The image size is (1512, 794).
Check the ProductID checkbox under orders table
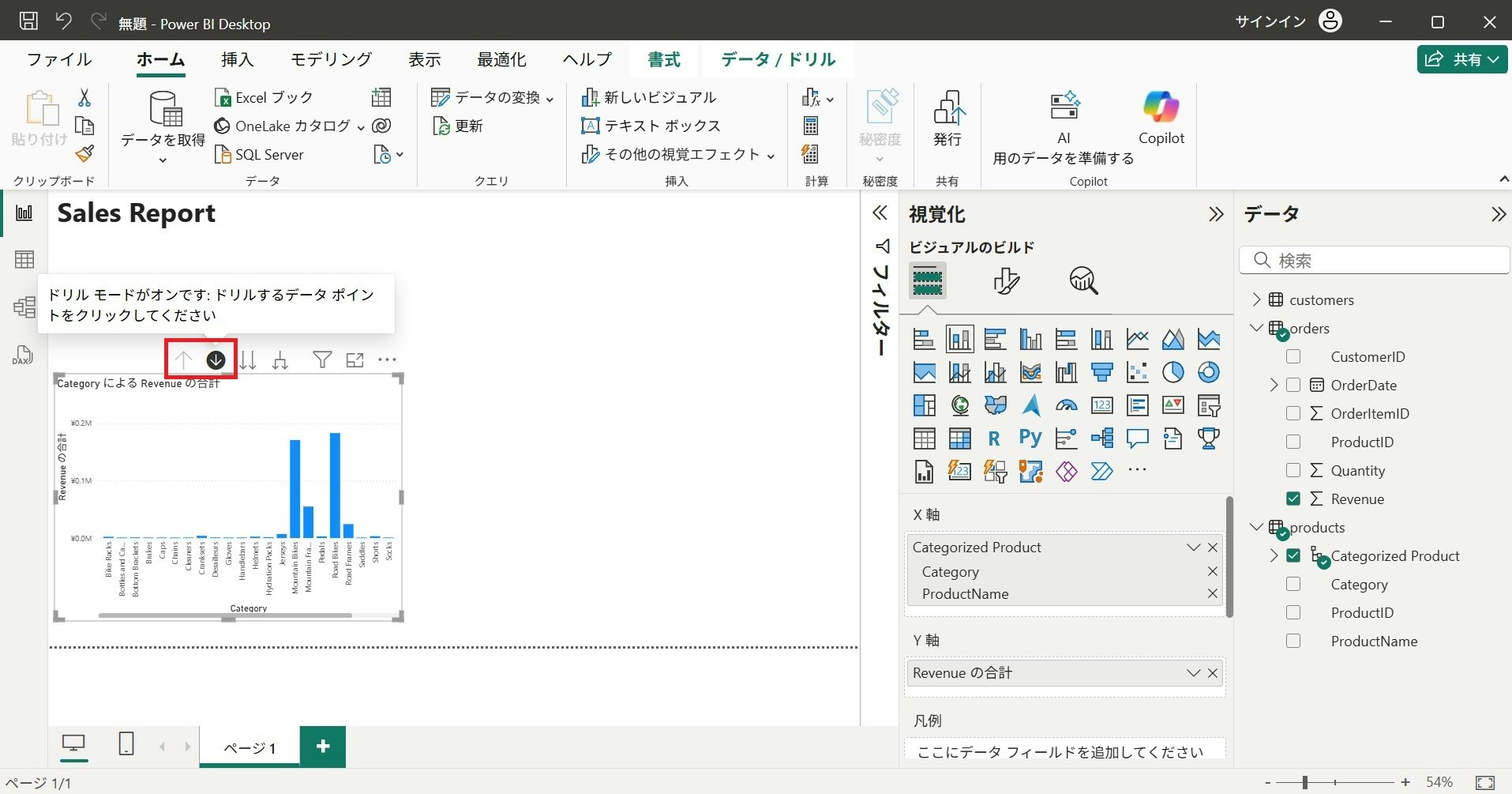(x=1293, y=442)
